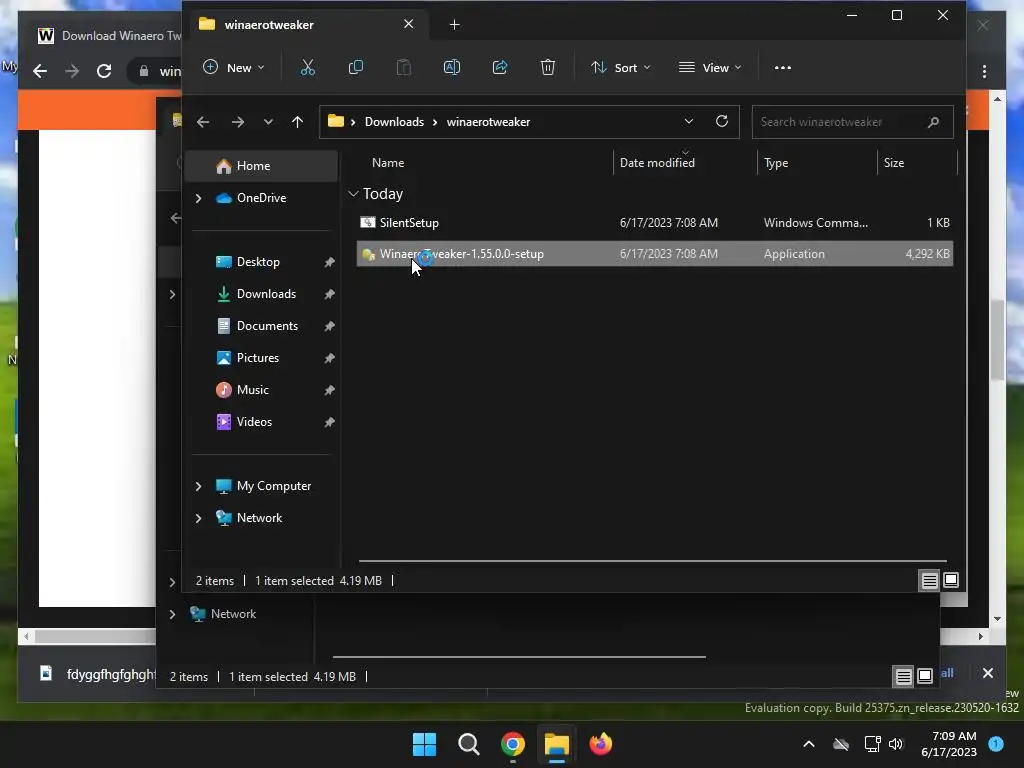Click the Rename icon in toolbar

click(x=452, y=67)
